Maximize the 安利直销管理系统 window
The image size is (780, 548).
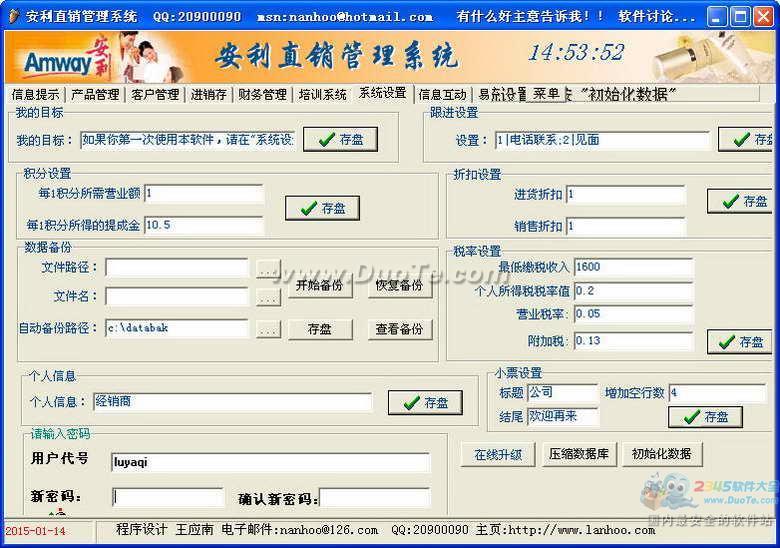point(740,17)
